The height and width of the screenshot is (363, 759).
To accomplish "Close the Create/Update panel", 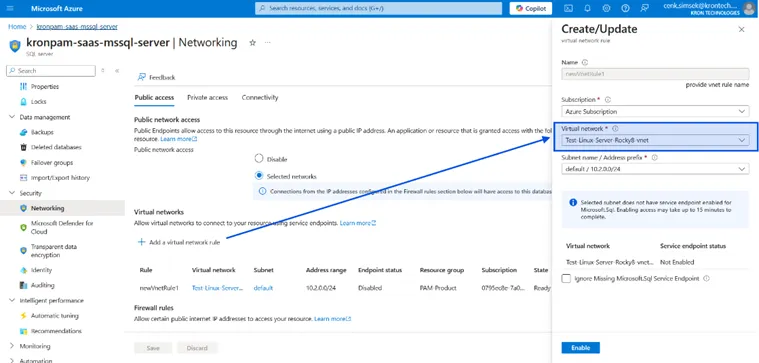I will coord(741,30).
